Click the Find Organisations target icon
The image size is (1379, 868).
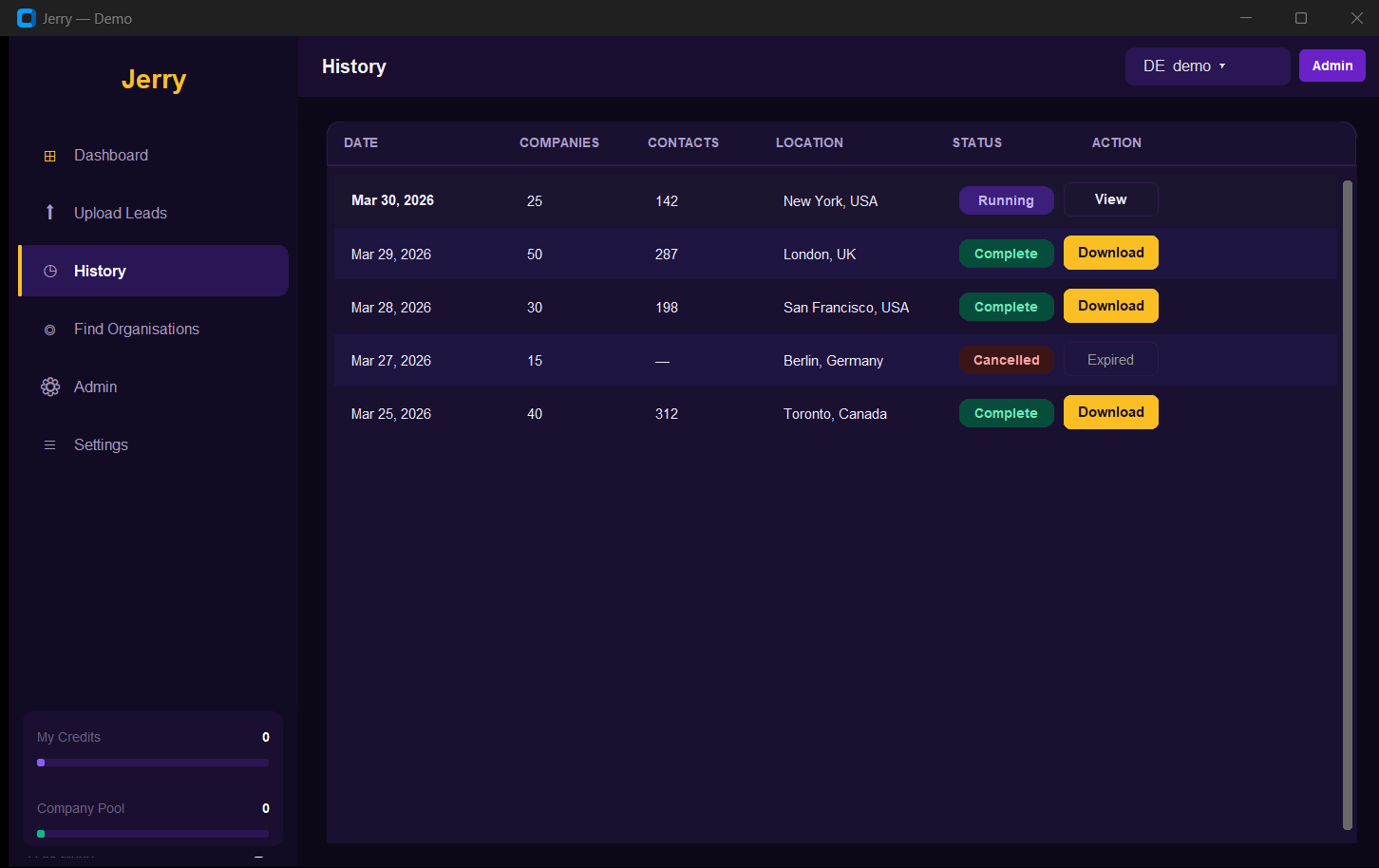coord(50,330)
